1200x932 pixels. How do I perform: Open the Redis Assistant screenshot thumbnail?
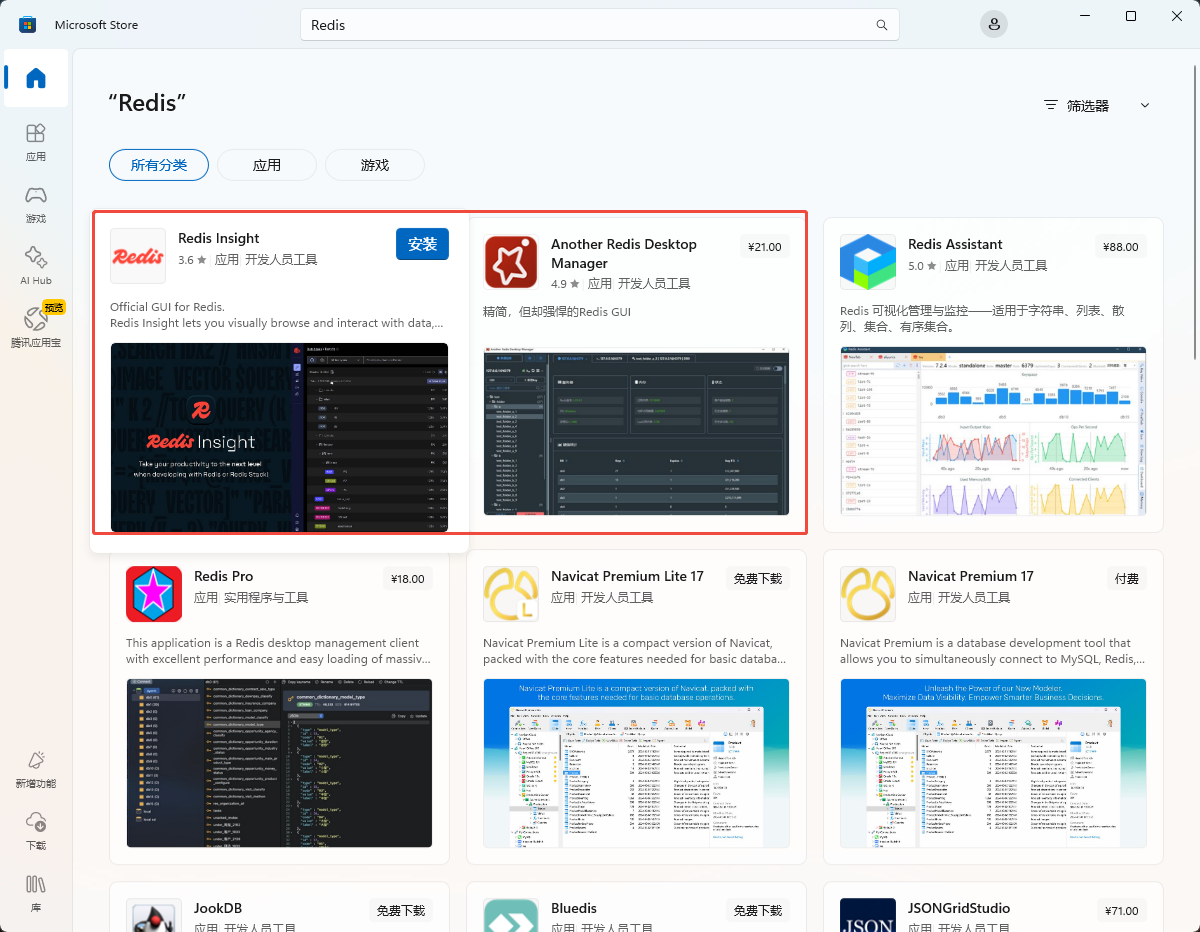(x=993, y=431)
